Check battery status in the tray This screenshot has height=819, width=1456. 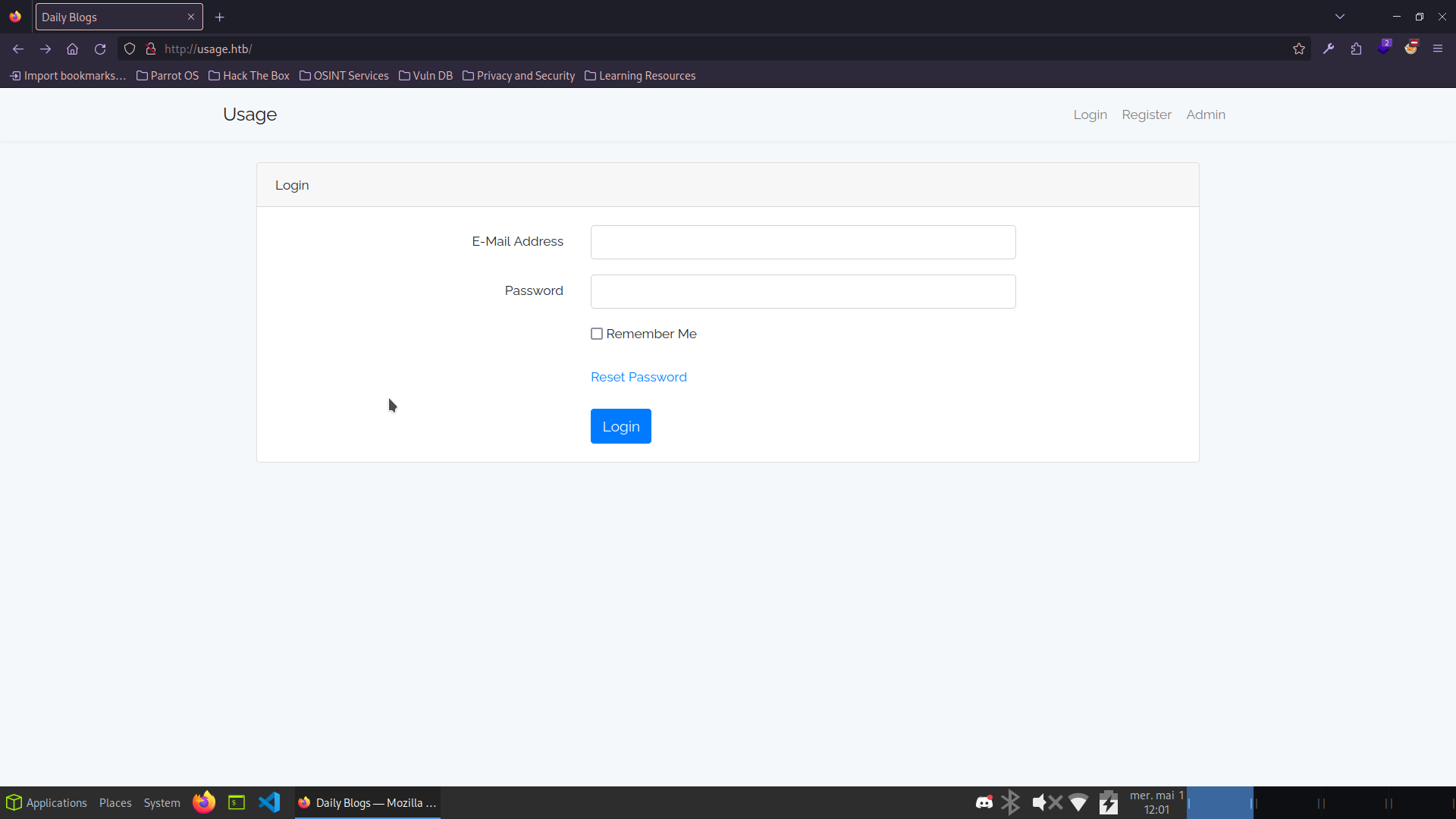click(x=1108, y=802)
